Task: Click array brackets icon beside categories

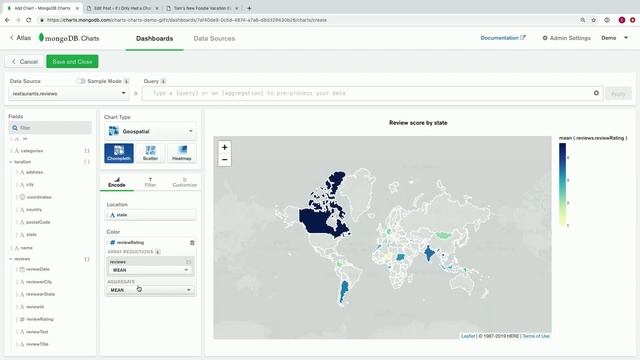Action: pyautogui.click(x=87, y=151)
